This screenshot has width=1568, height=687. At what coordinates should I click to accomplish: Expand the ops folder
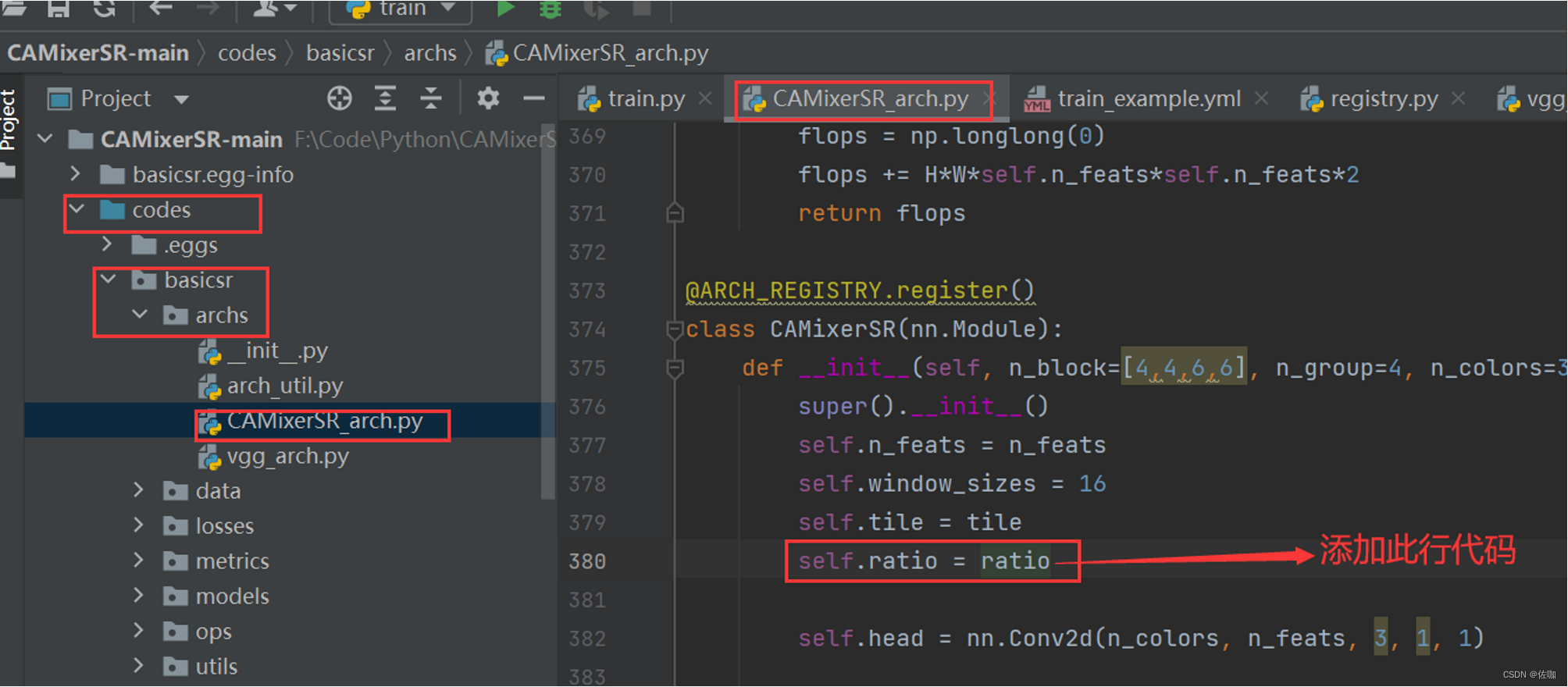[138, 630]
